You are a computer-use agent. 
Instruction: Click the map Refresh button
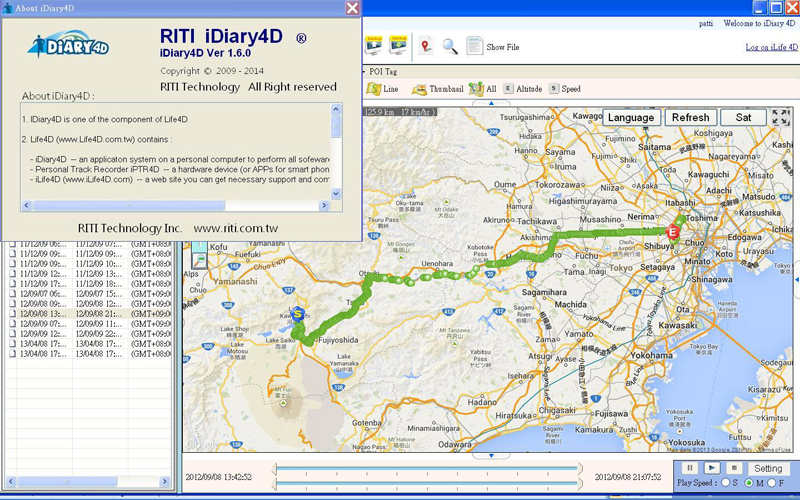pyautogui.click(x=691, y=117)
